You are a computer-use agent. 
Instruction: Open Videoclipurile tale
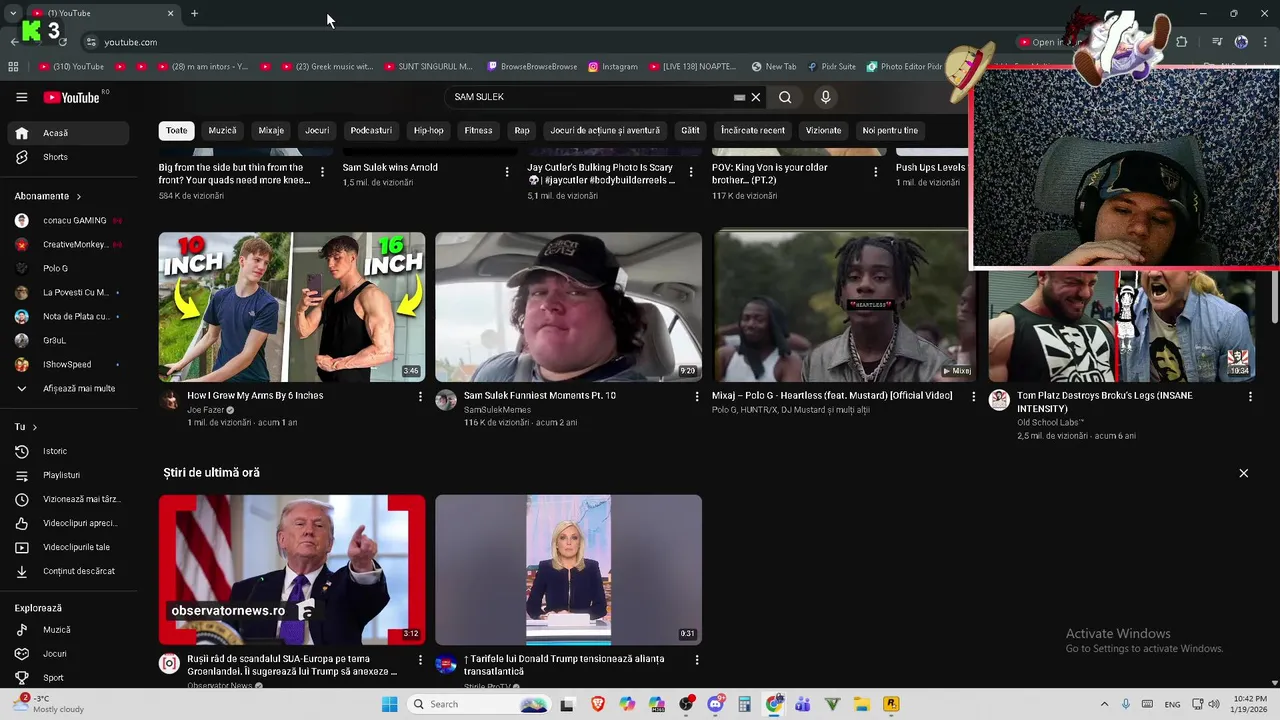point(66,547)
